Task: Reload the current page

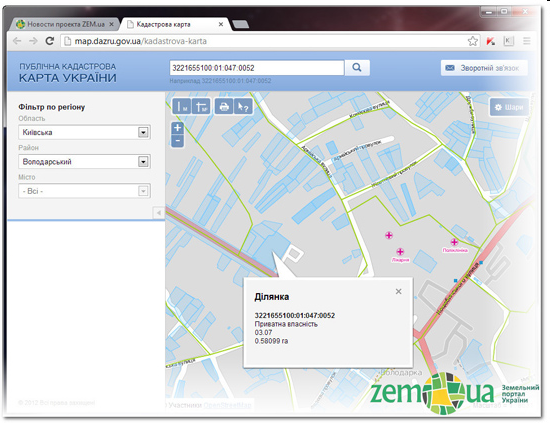Action: [50, 41]
